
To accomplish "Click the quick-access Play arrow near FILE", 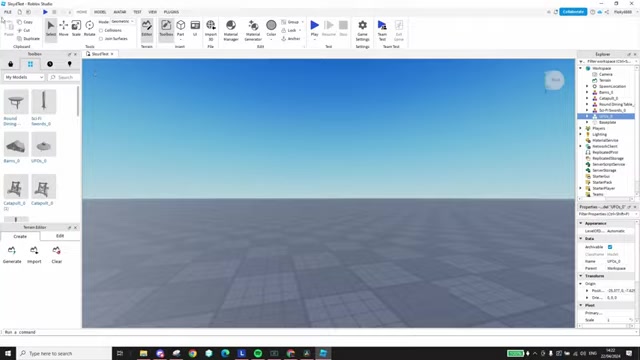I will click(45, 12).
